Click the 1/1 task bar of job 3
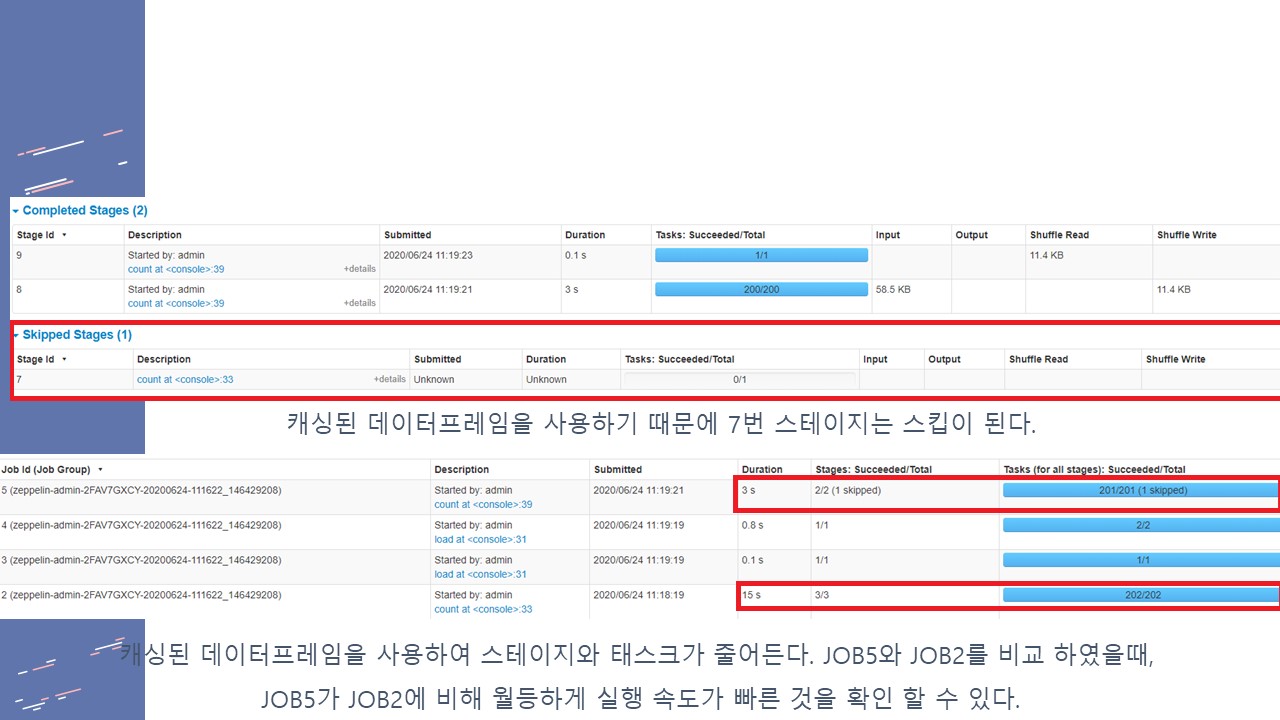 1141,560
